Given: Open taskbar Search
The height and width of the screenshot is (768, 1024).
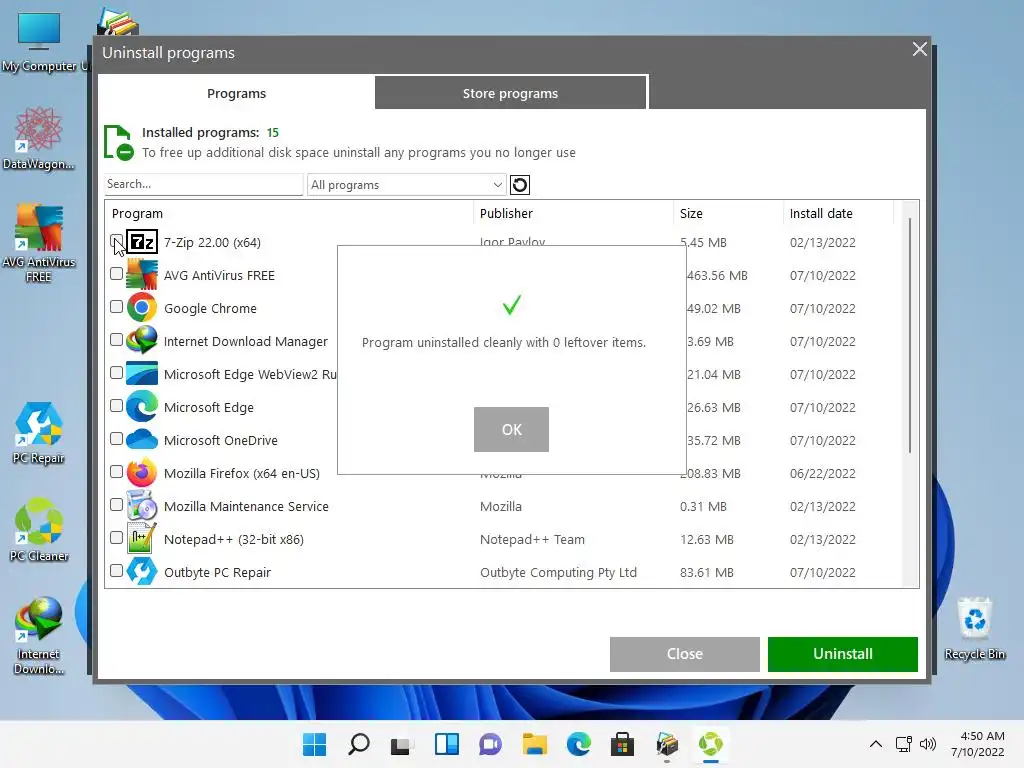Looking at the screenshot, I should pyautogui.click(x=359, y=744).
